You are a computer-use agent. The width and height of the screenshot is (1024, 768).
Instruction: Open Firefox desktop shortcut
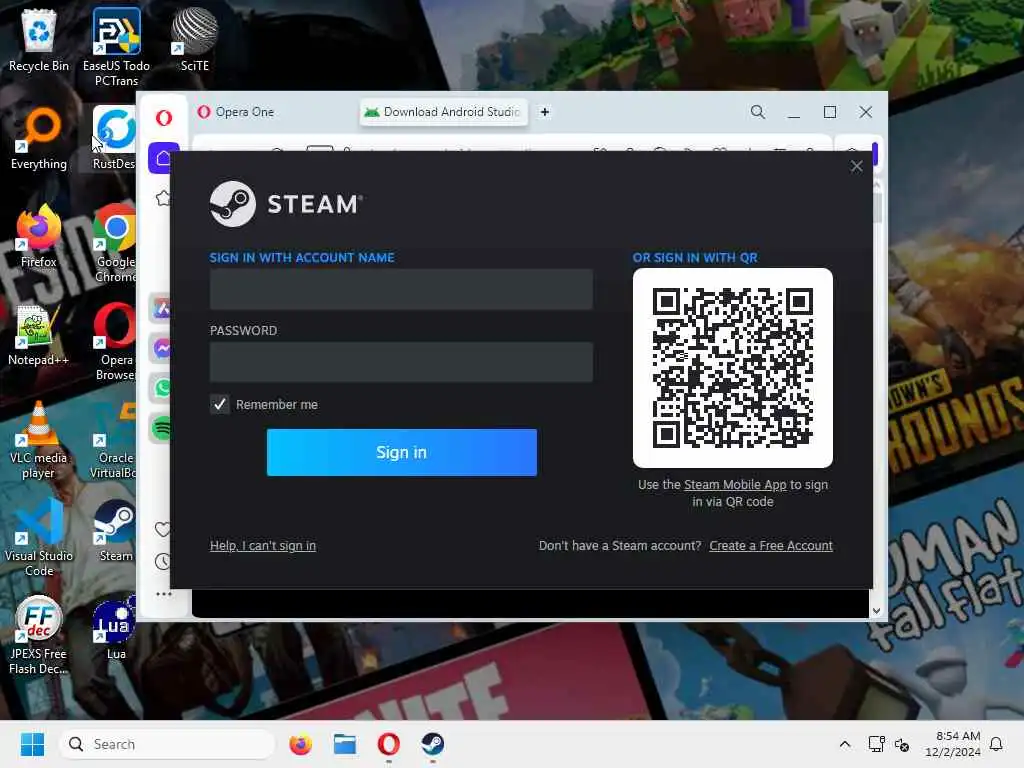[x=39, y=236]
